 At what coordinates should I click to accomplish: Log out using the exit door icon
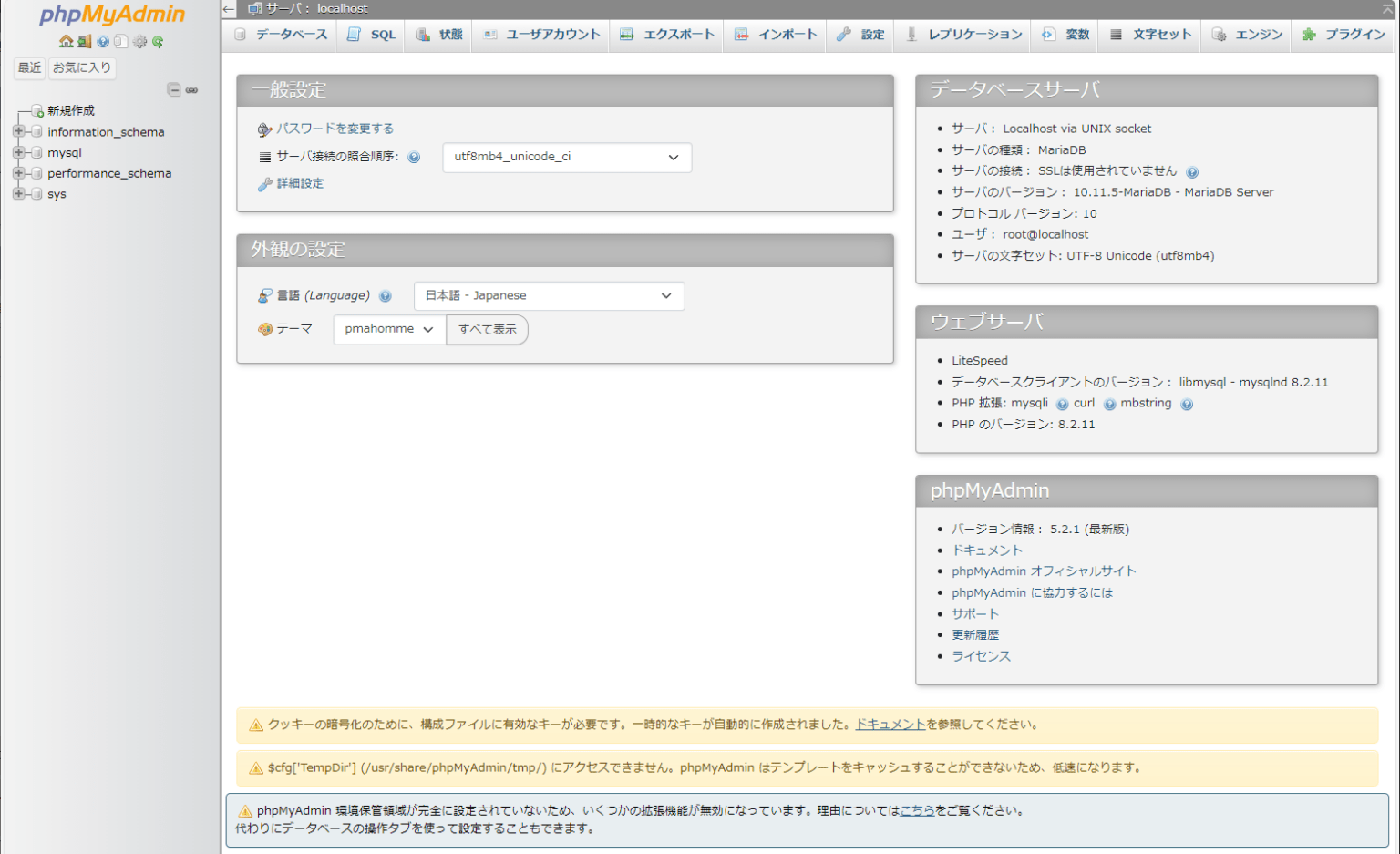[84, 42]
